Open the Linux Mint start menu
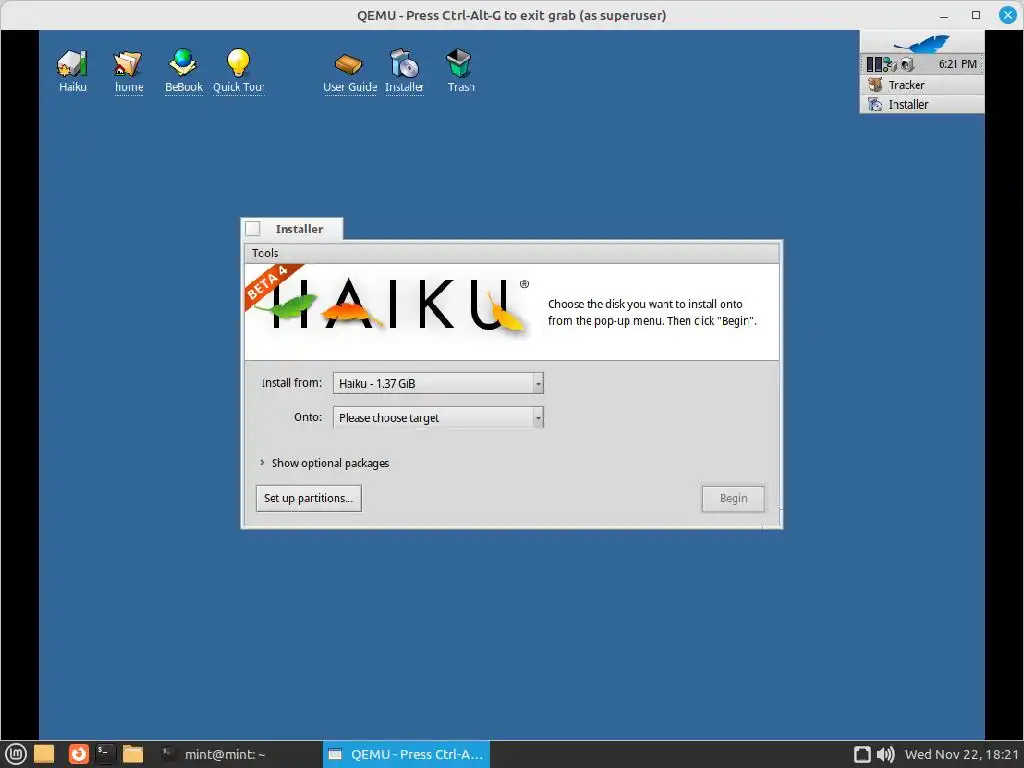 point(16,754)
